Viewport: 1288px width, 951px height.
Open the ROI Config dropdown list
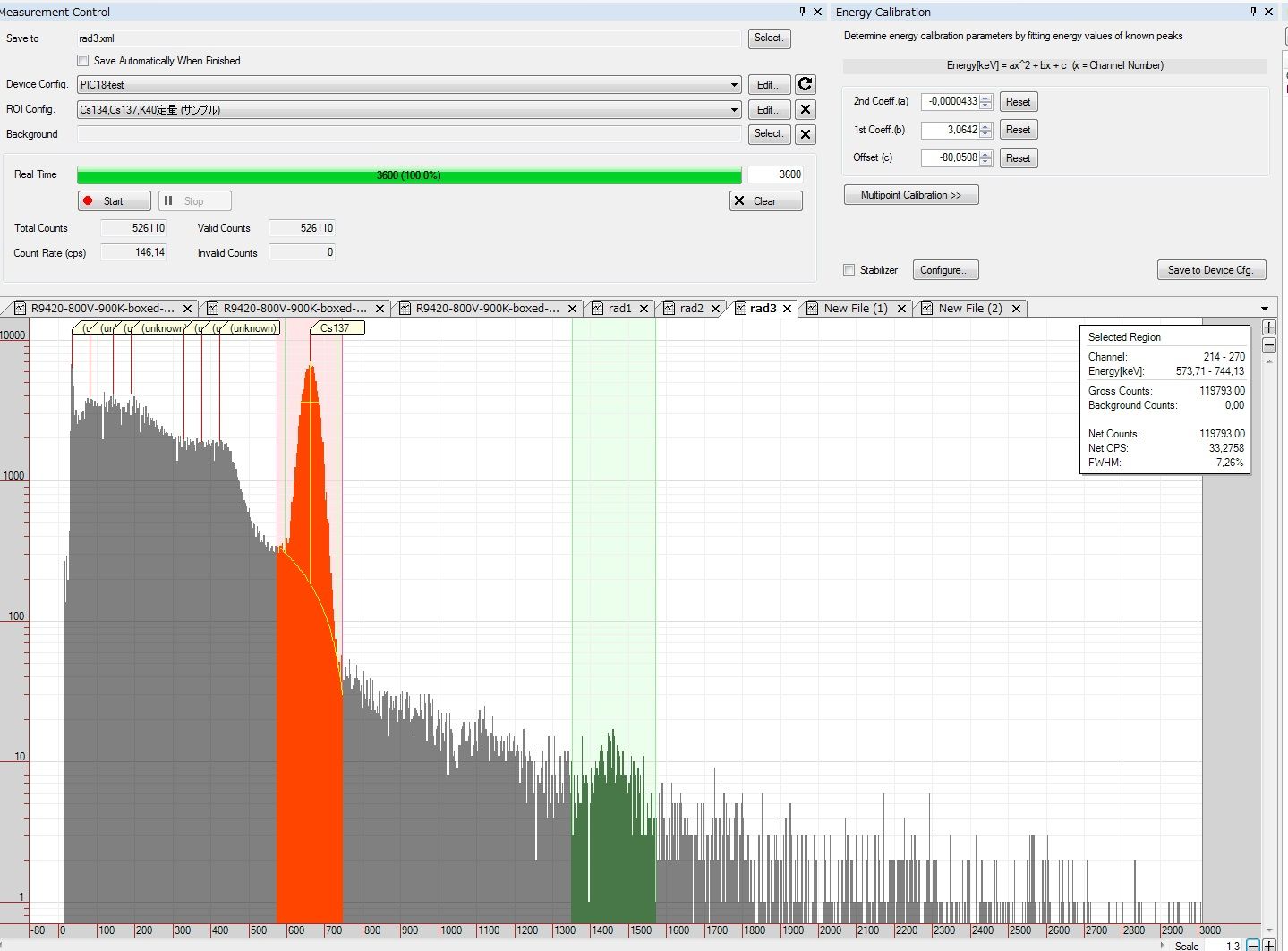pyautogui.click(x=734, y=109)
